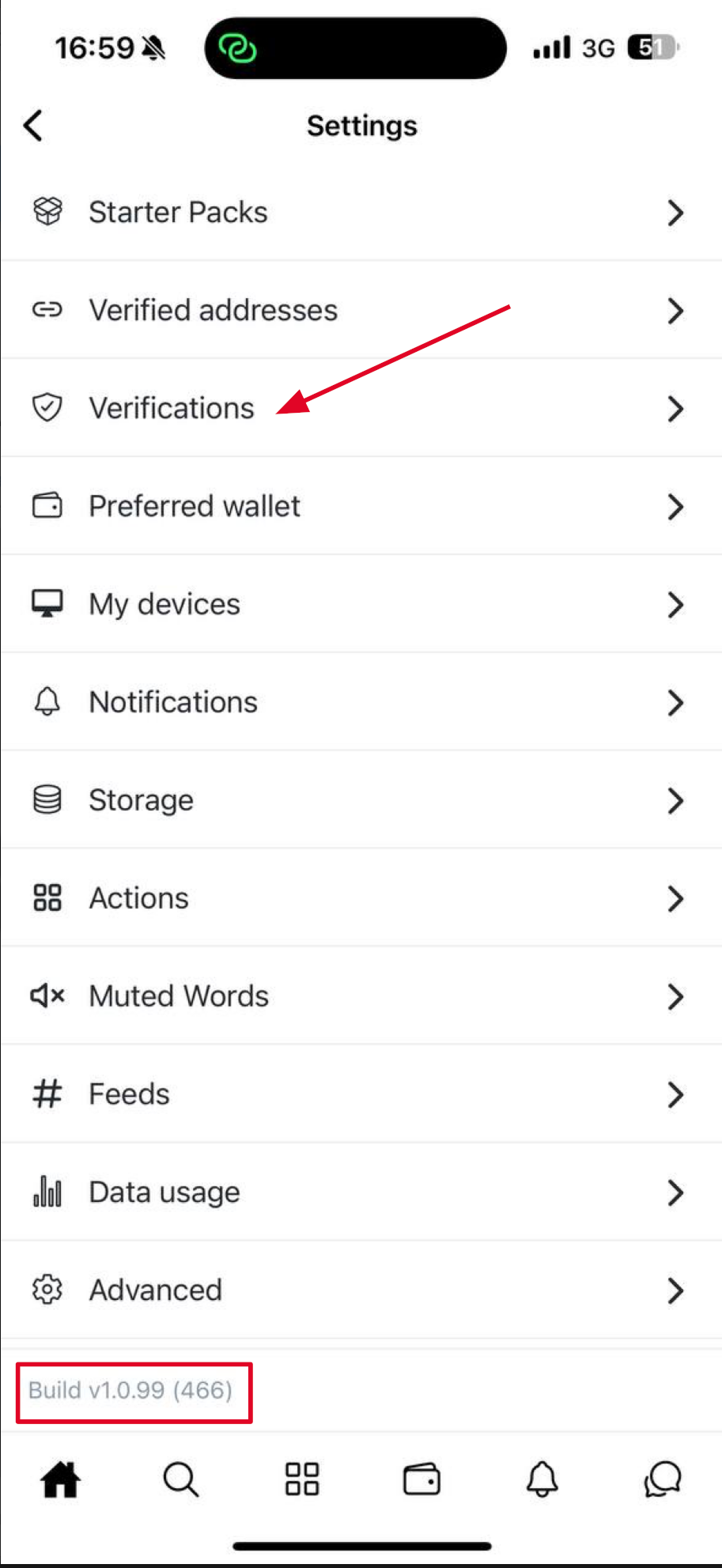Viewport: 722px width, 1568px height.
Task: Expand the My devices chevron
Action: coord(675,604)
